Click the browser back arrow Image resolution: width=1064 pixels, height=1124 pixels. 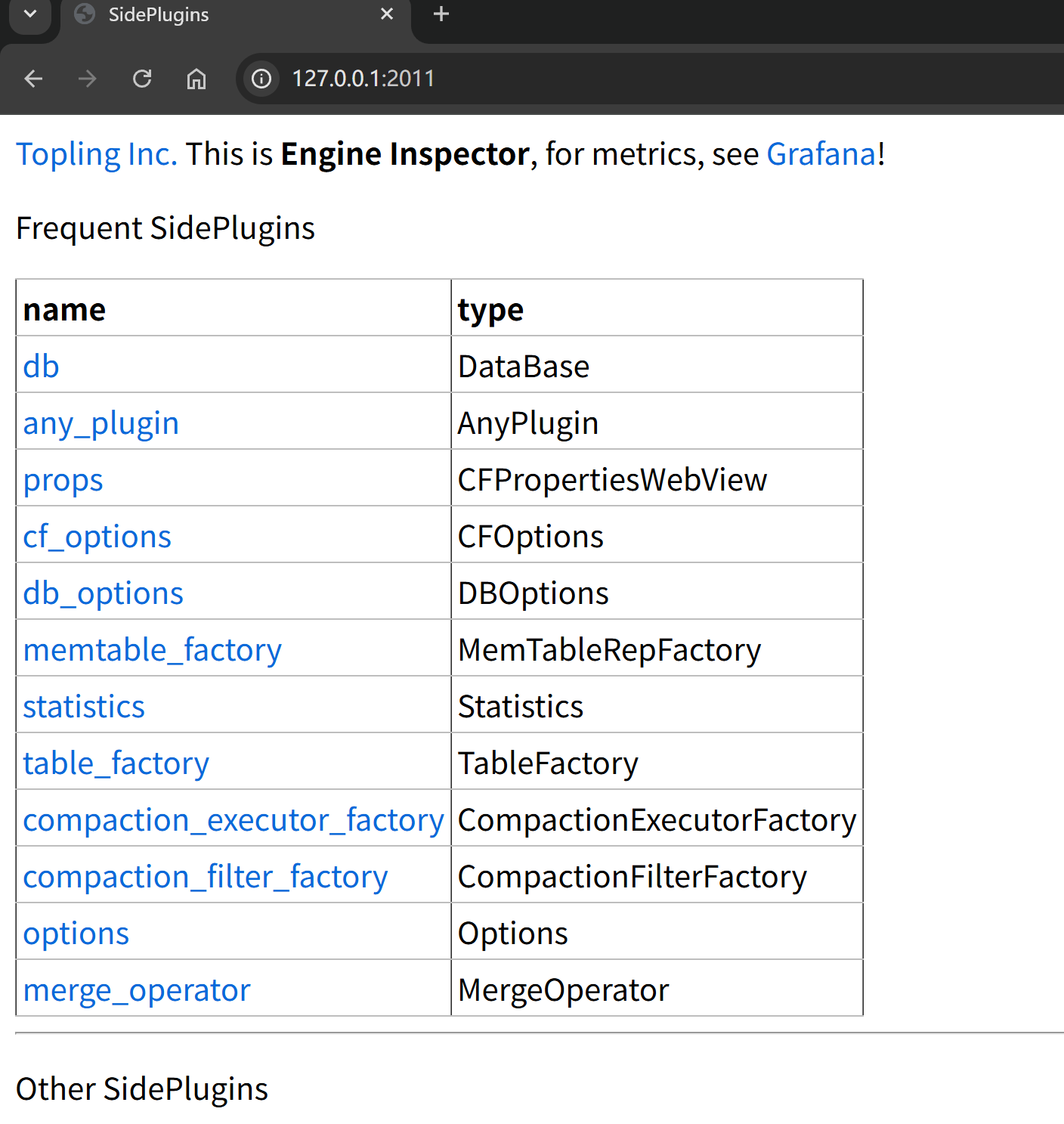(x=33, y=79)
